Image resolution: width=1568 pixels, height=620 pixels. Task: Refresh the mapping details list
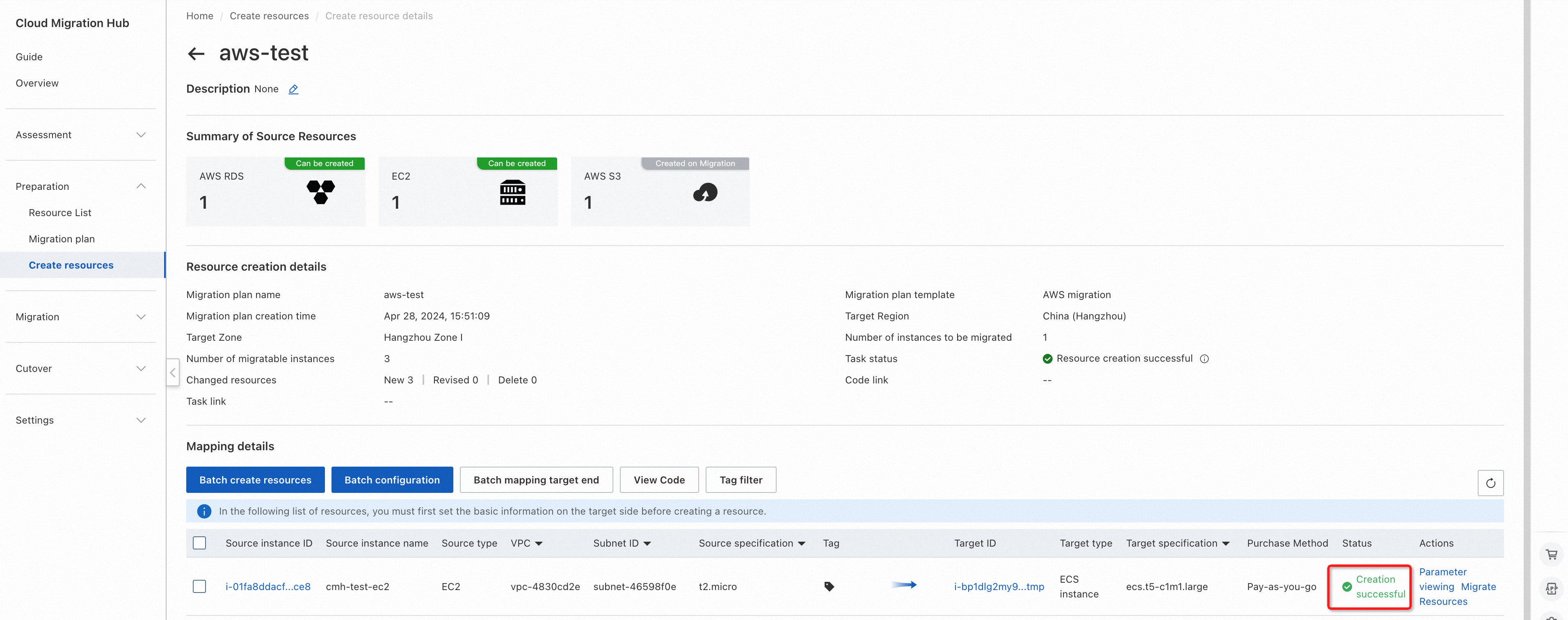click(1490, 483)
